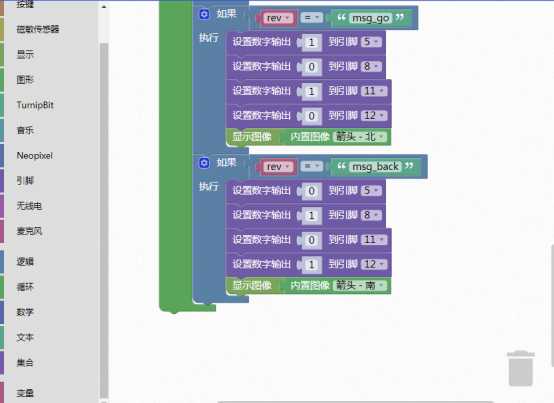Open the = operator dropdown in the msg_back condition
The height and width of the screenshot is (403, 554).
point(311,166)
